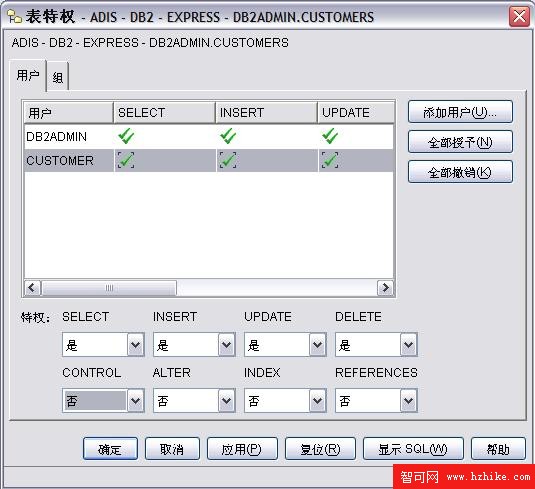Open the INSERT privilege dropdown
The width and height of the screenshot is (535, 489).
(x=227, y=345)
